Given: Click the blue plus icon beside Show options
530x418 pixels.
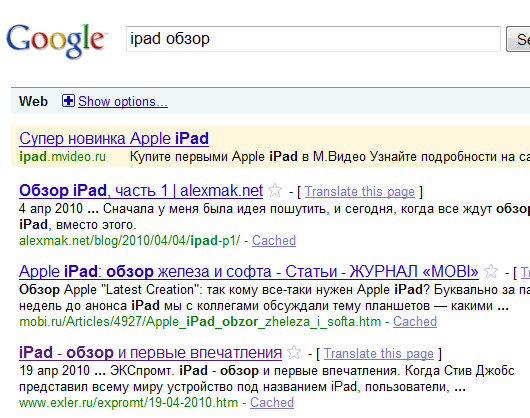Looking at the screenshot, I should (x=68, y=101).
